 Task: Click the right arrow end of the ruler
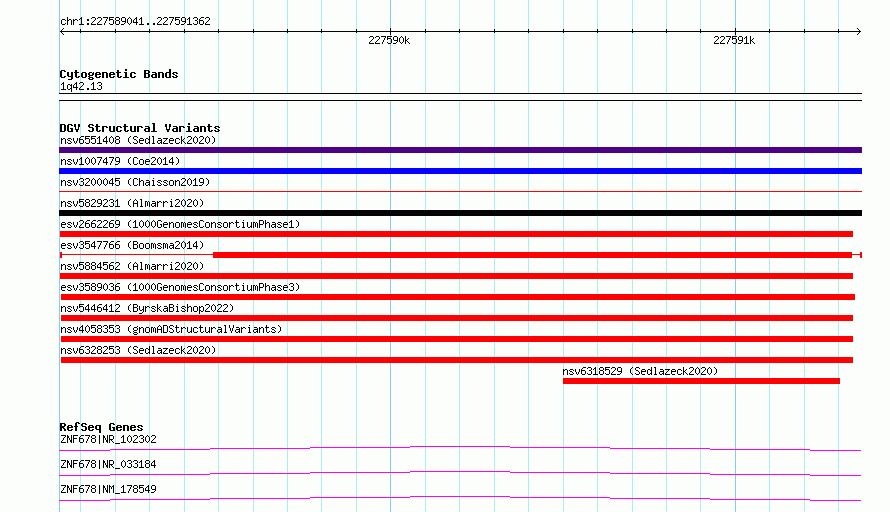tap(858, 31)
